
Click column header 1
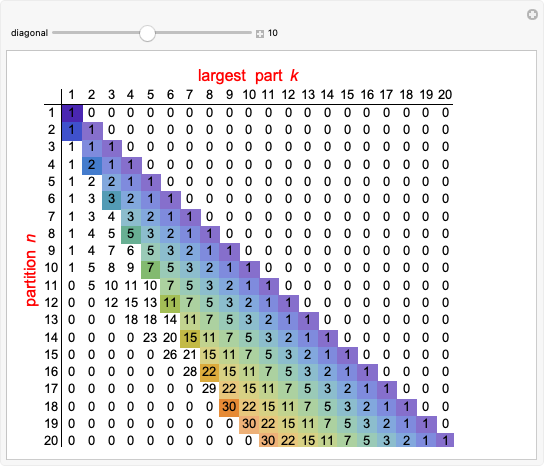[x=71, y=95]
